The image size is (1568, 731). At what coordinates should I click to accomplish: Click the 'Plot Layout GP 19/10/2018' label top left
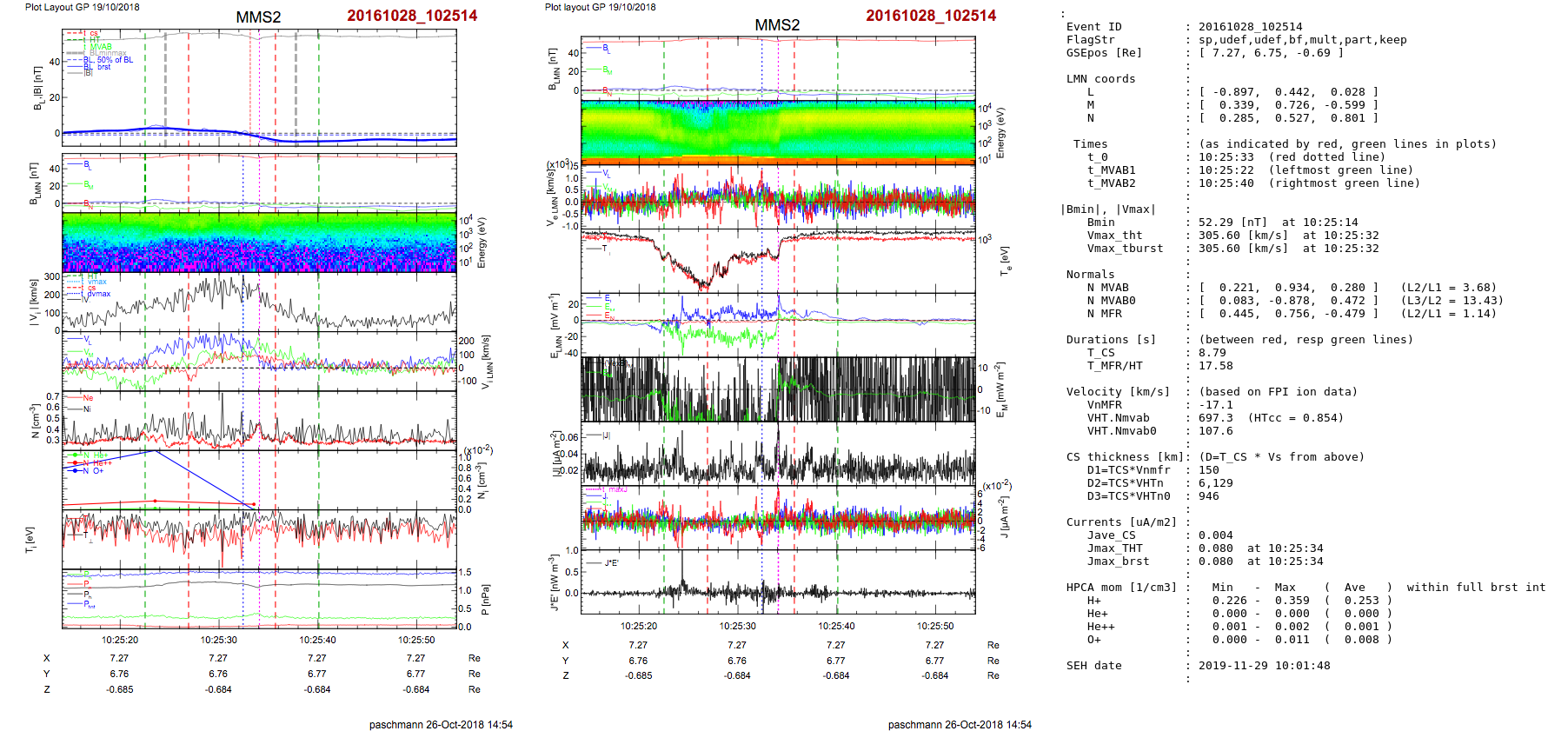point(82,7)
